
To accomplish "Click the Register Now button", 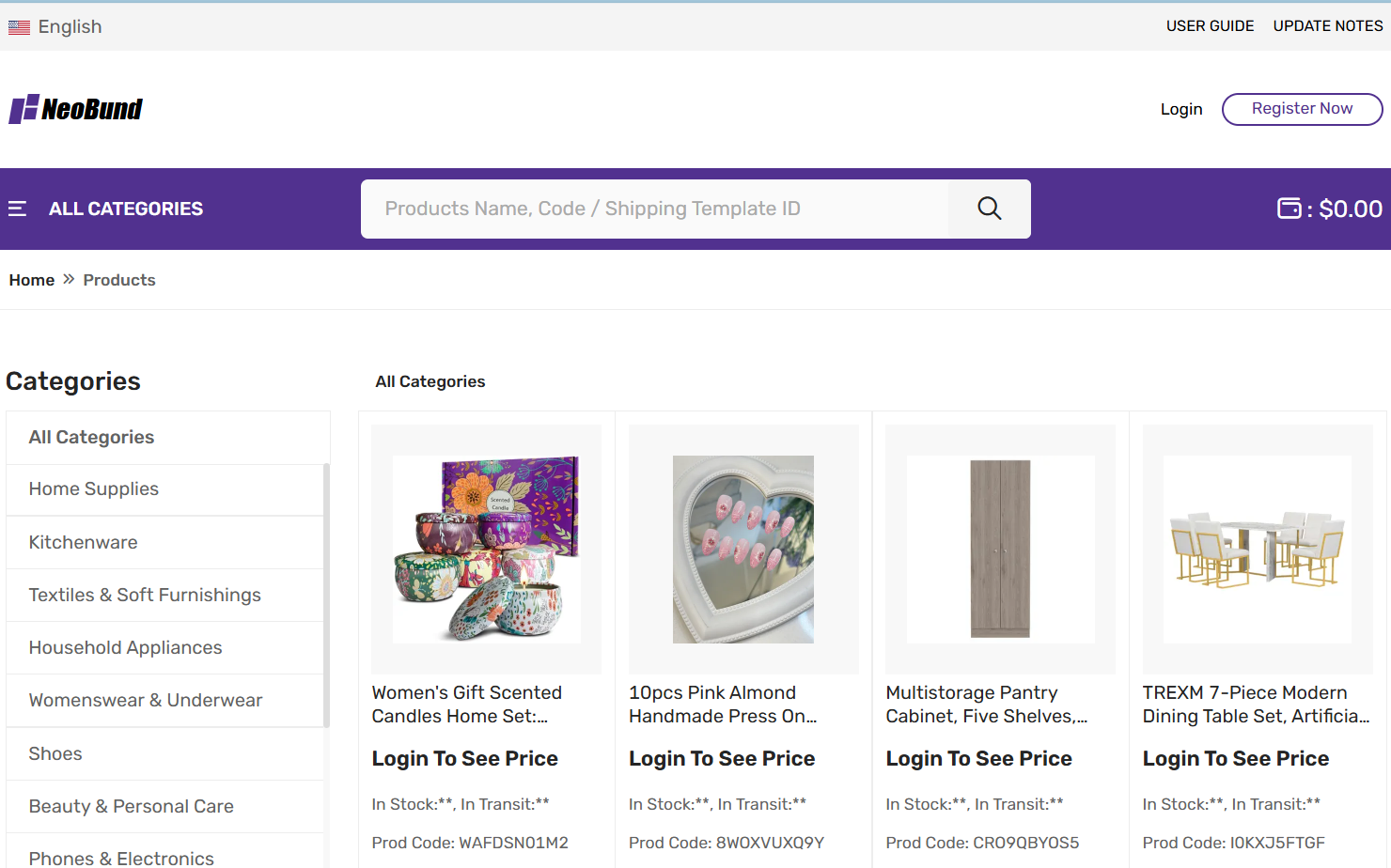I will (x=1301, y=109).
